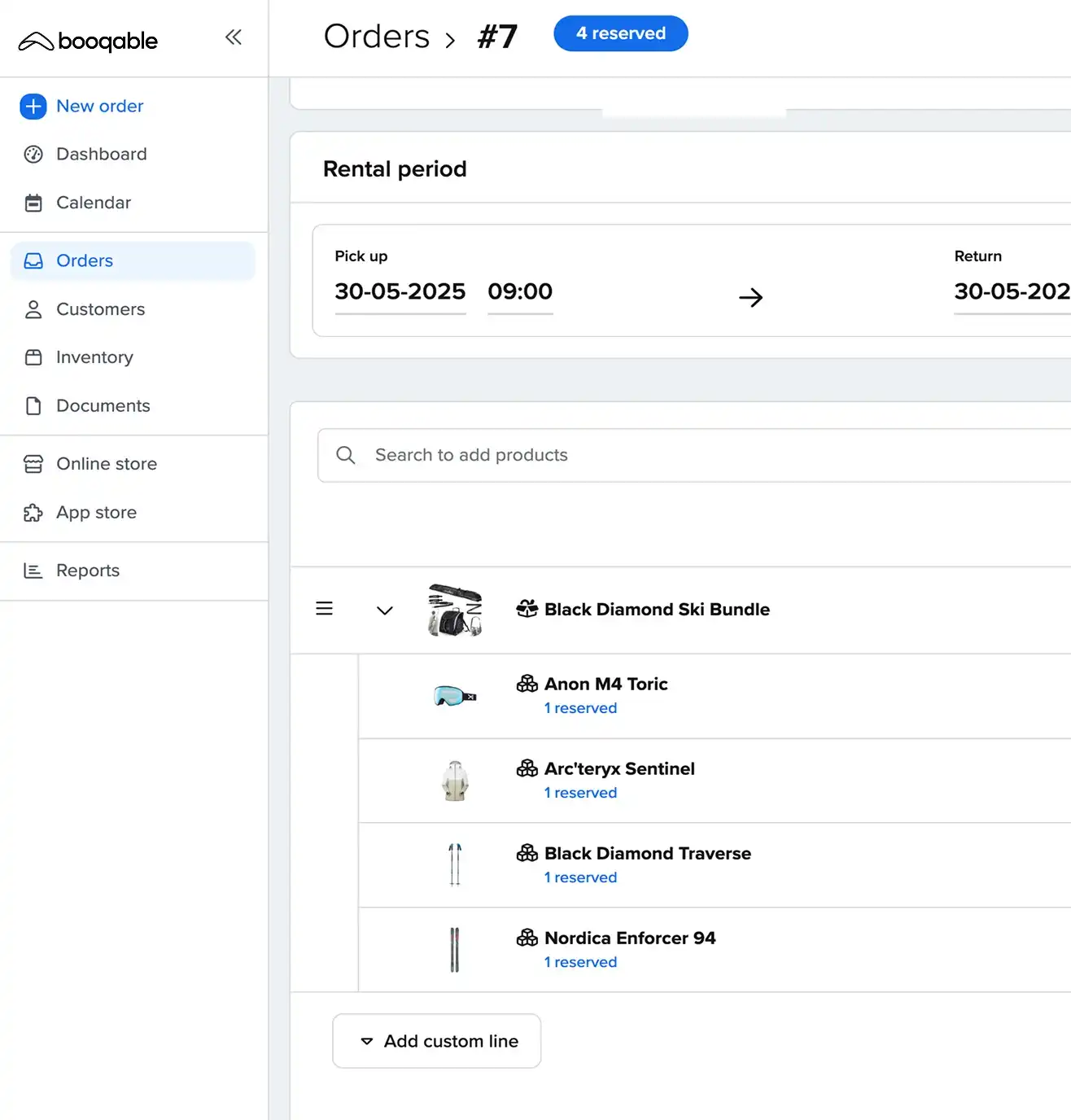The width and height of the screenshot is (1071, 1120).
Task: Click the plus icon for New order
Action: (x=33, y=107)
